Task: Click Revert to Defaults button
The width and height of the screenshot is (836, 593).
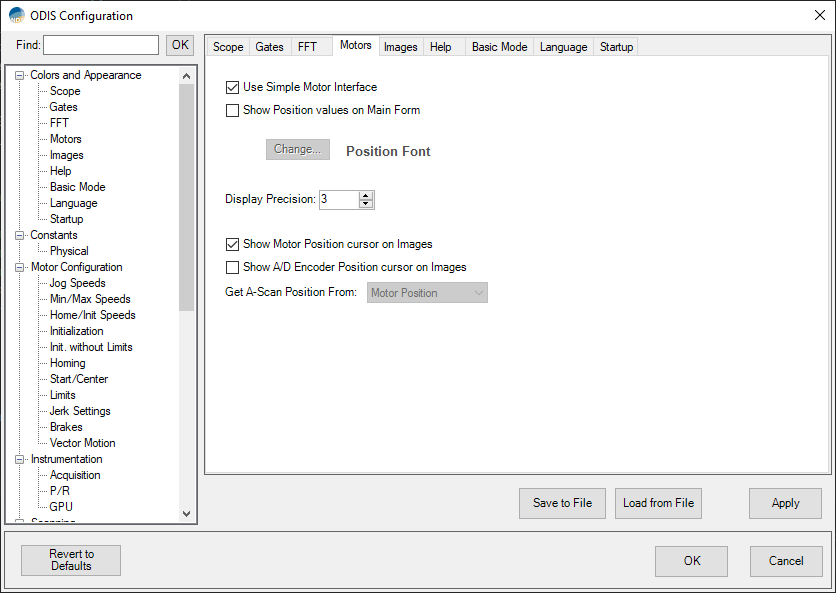Action: [71, 560]
